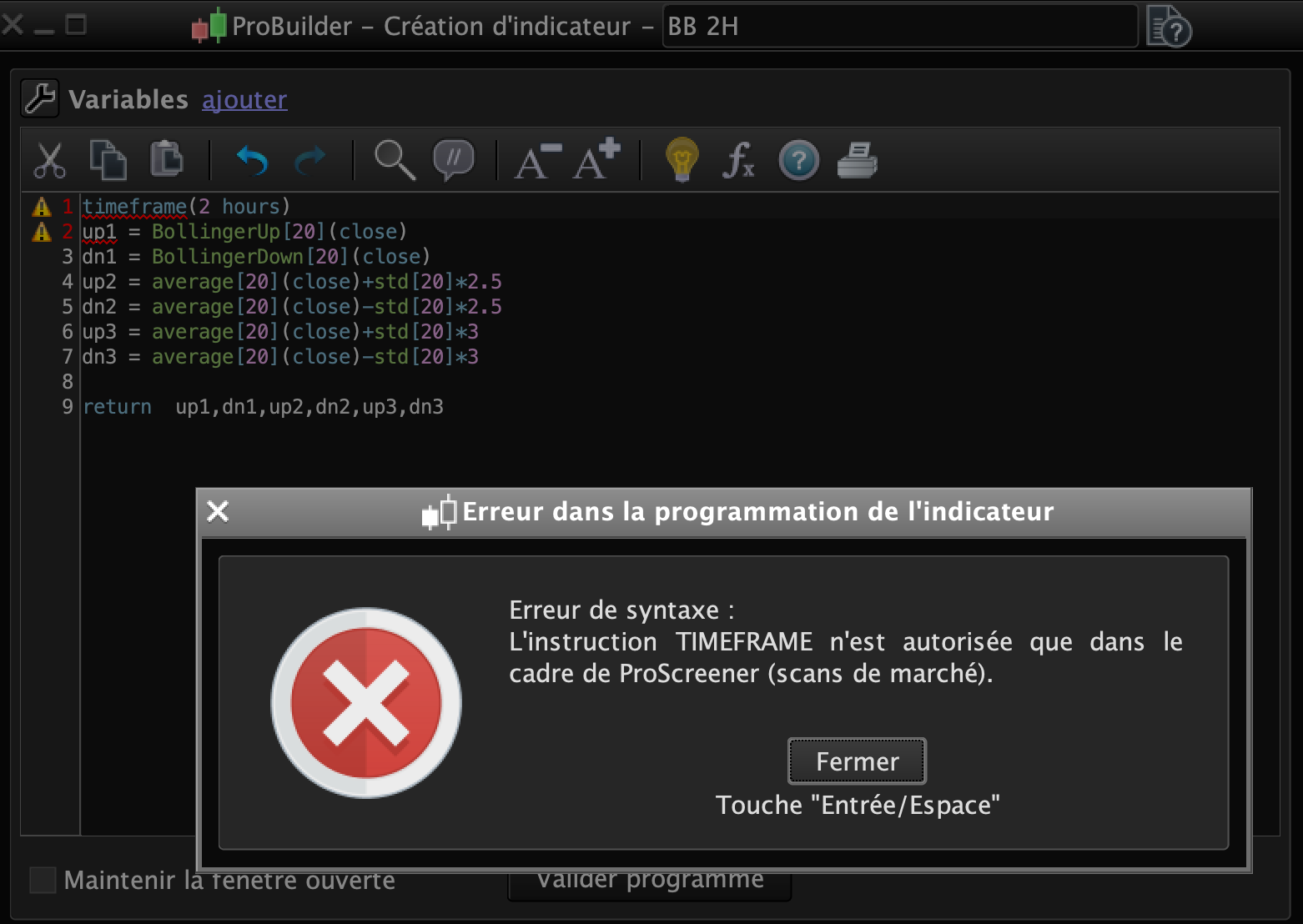
Task: Click the Touche "Entrée/Espace" hint text
Action: click(x=858, y=805)
